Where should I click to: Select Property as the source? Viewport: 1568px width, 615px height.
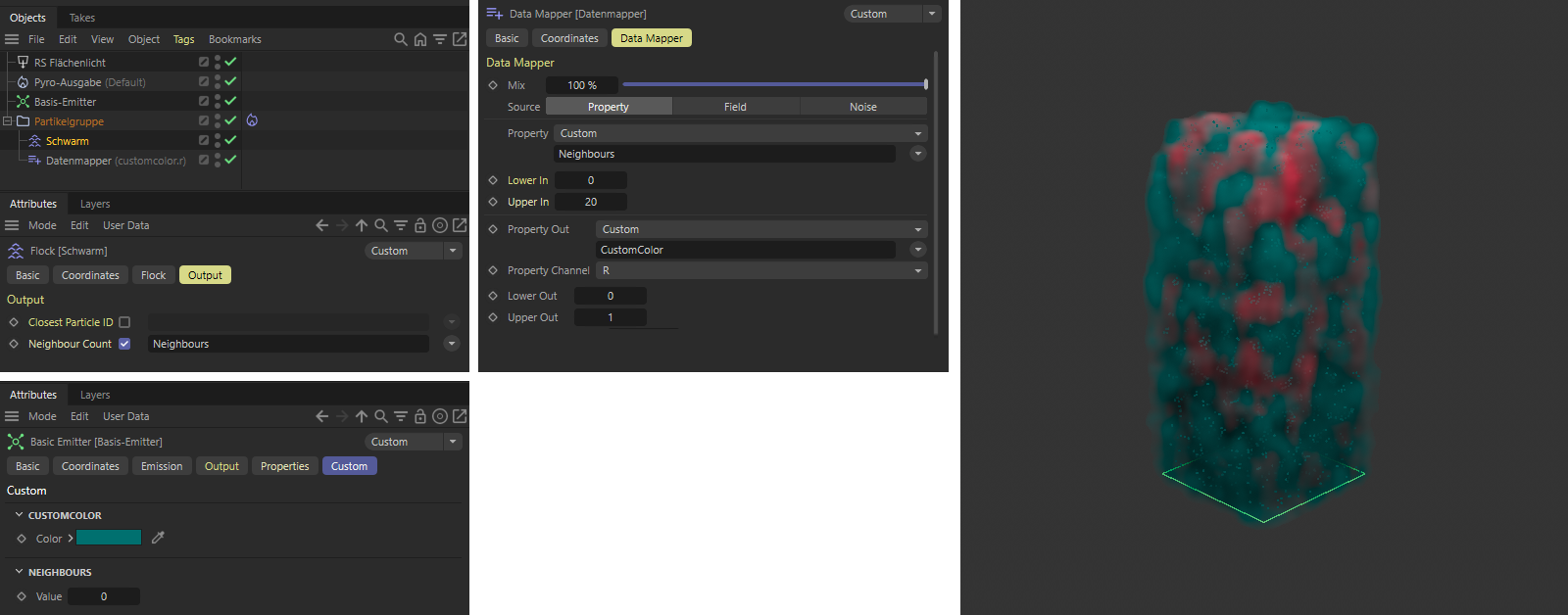[609, 107]
